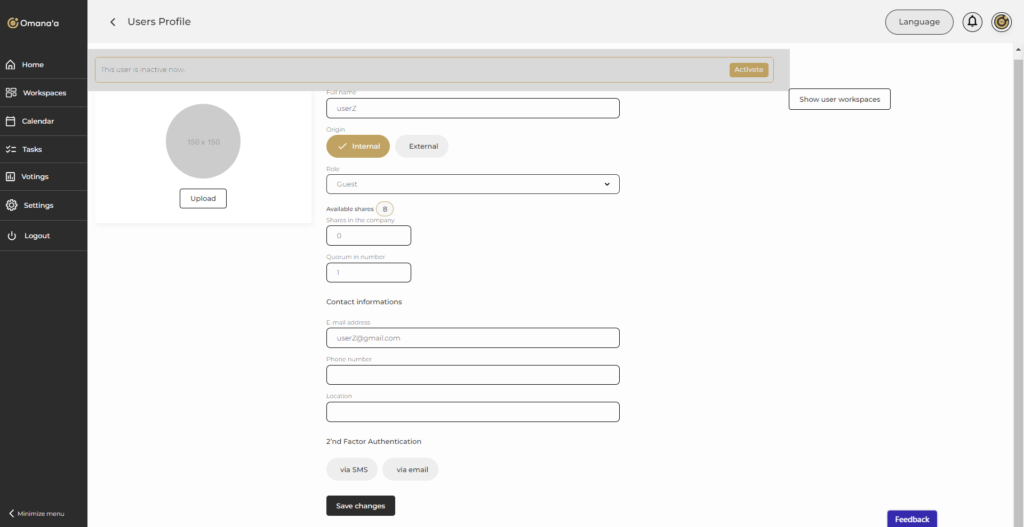Open the notifications bell
The image size is (1024, 527).
(x=972, y=22)
